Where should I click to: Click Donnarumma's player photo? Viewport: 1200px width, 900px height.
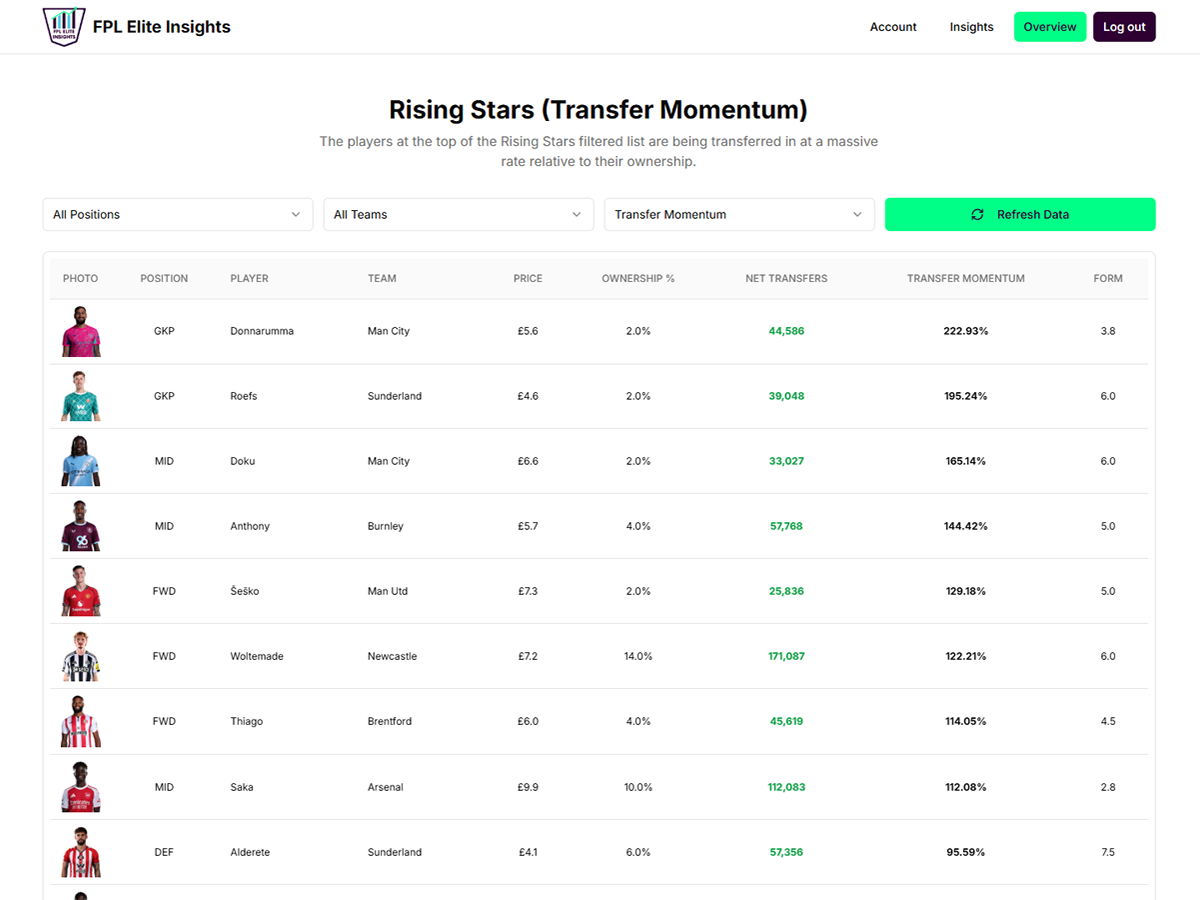(81, 331)
